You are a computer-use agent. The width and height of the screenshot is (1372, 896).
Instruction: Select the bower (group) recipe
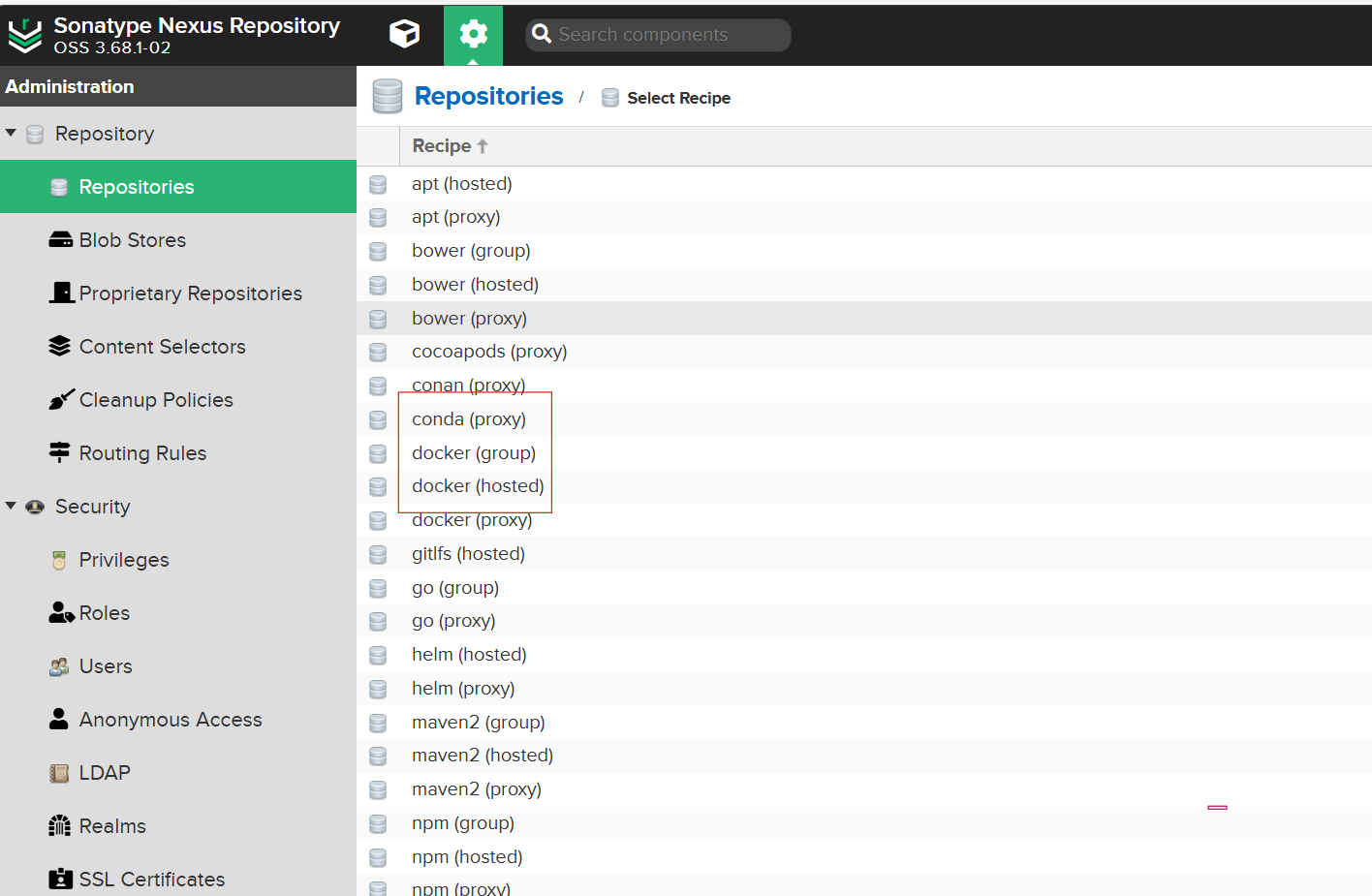[x=864, y=251]
